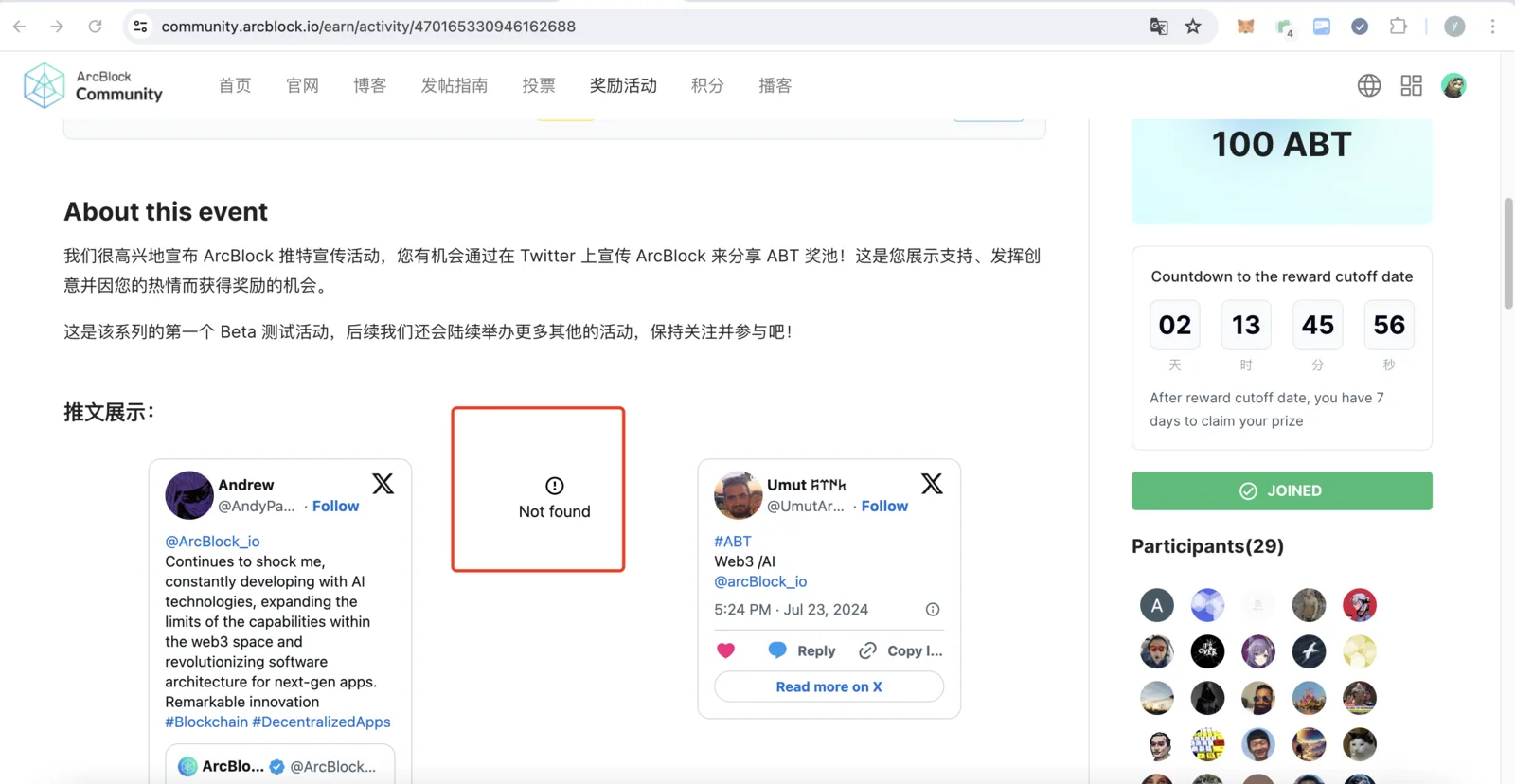
Task: Bookmark this page with the star
Action: [x=1193, y=27]
